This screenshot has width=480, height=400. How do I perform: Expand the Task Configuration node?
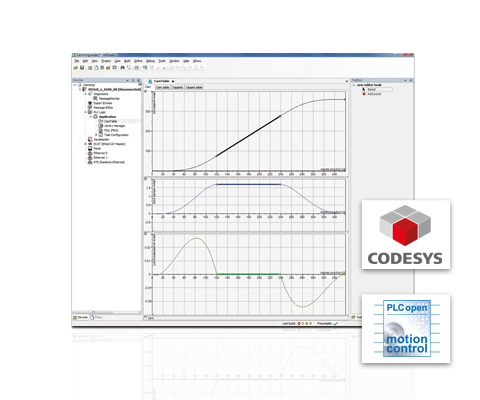96,135
